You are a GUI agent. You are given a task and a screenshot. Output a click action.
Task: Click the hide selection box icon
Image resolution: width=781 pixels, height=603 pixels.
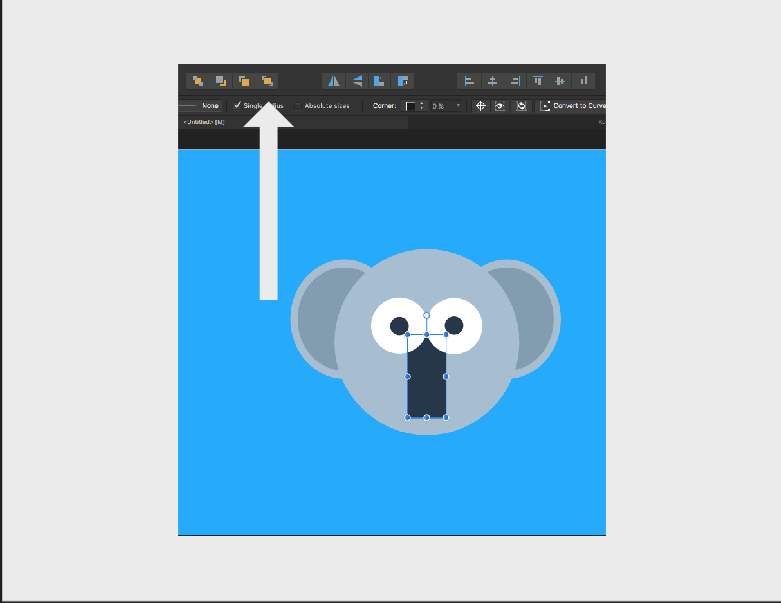click(500, 106)
